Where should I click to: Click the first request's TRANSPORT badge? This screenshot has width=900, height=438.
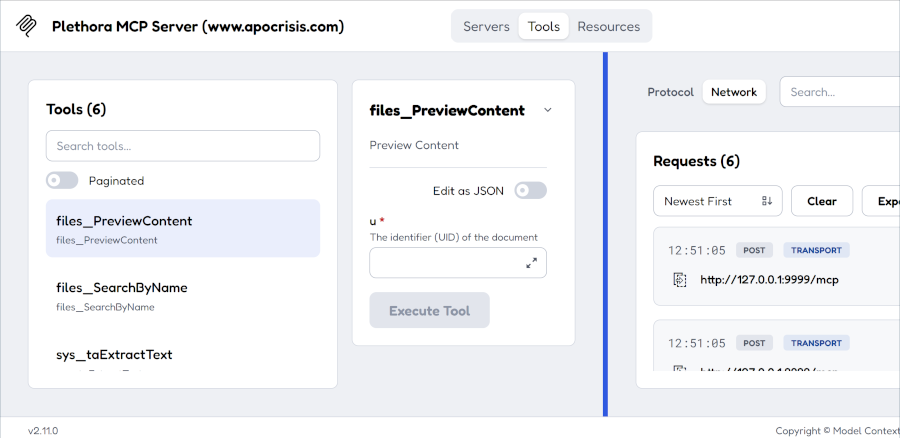[x=816, y=250]
